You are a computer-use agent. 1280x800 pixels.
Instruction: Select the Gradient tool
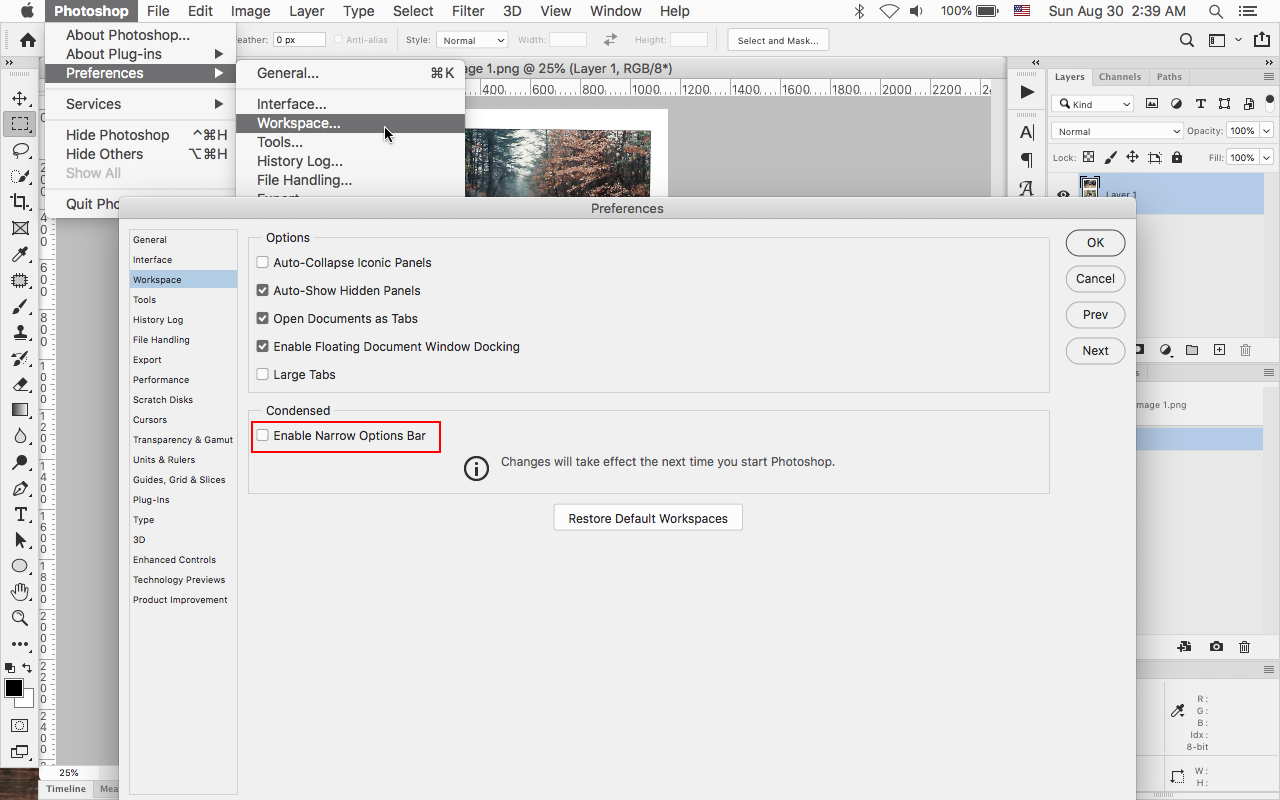pyautogui.click(x=20, y=410)
